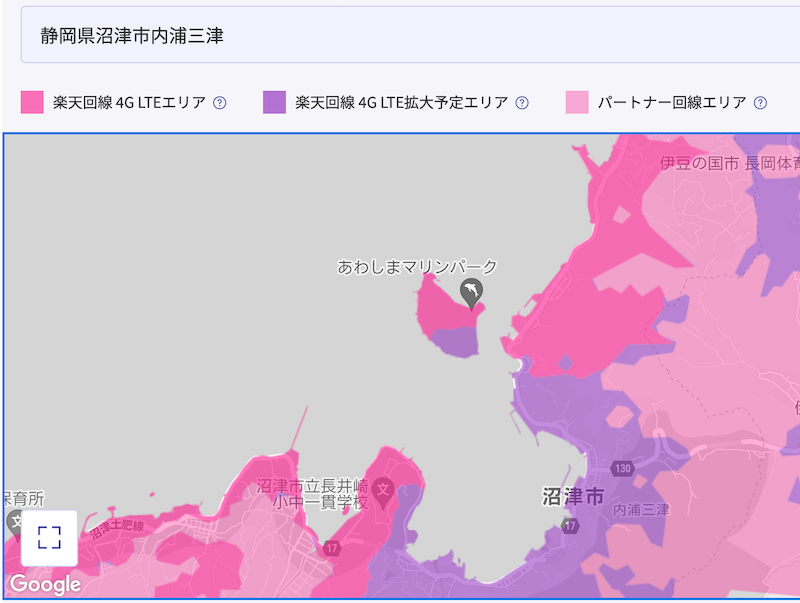Click the 楽天回線 4G LTE拡大予定エリア legend label
This screenshot has height=603, width=800.
[x=402, y=103]
